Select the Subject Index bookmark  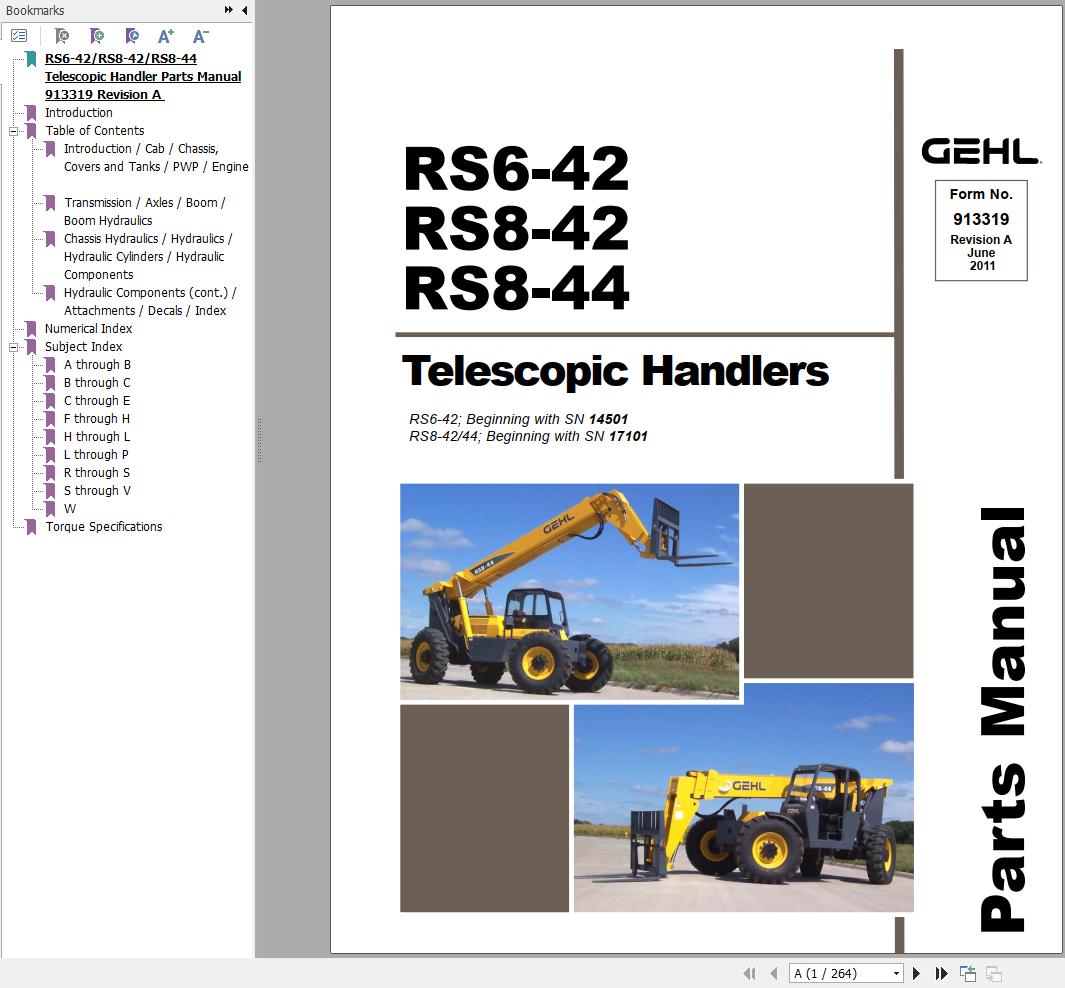84,346
